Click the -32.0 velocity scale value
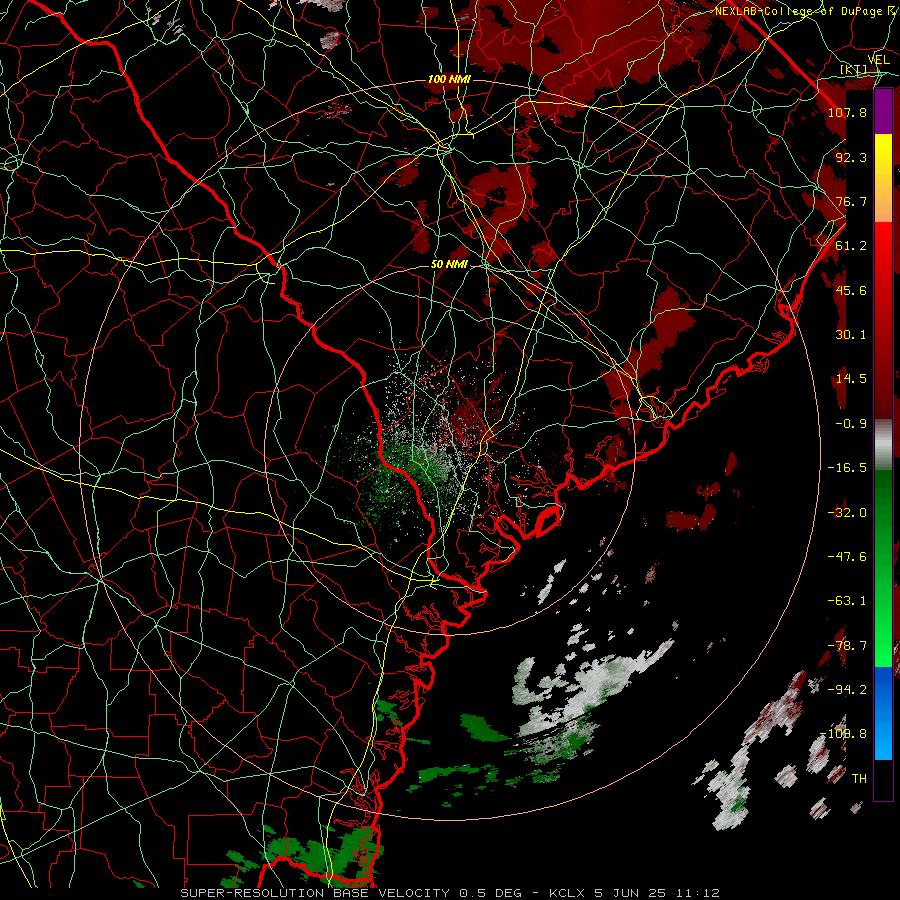The image size is (900, 900). 847,513
